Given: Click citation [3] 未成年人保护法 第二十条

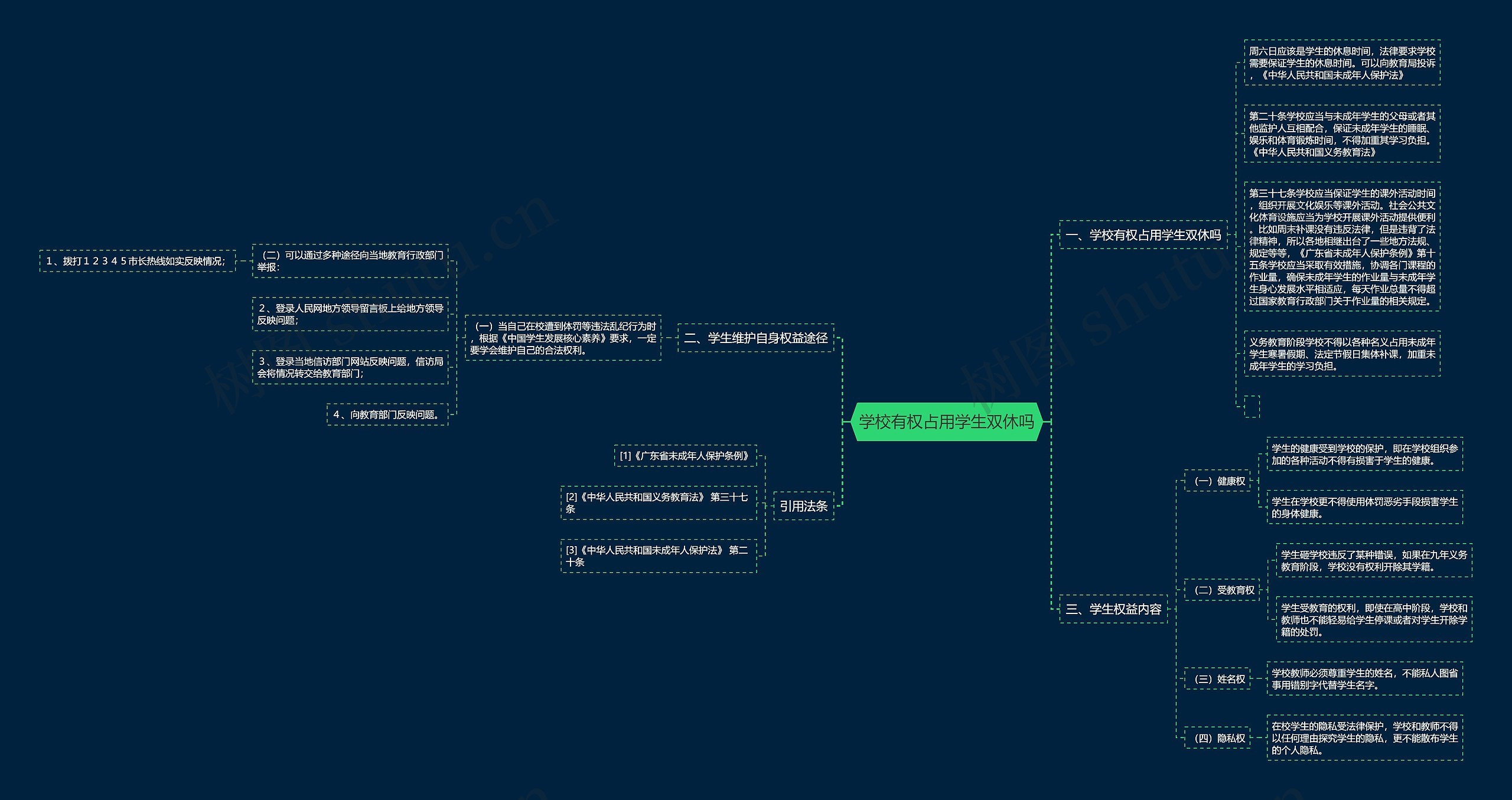Looking at the screenshot, I should (659, 556).
